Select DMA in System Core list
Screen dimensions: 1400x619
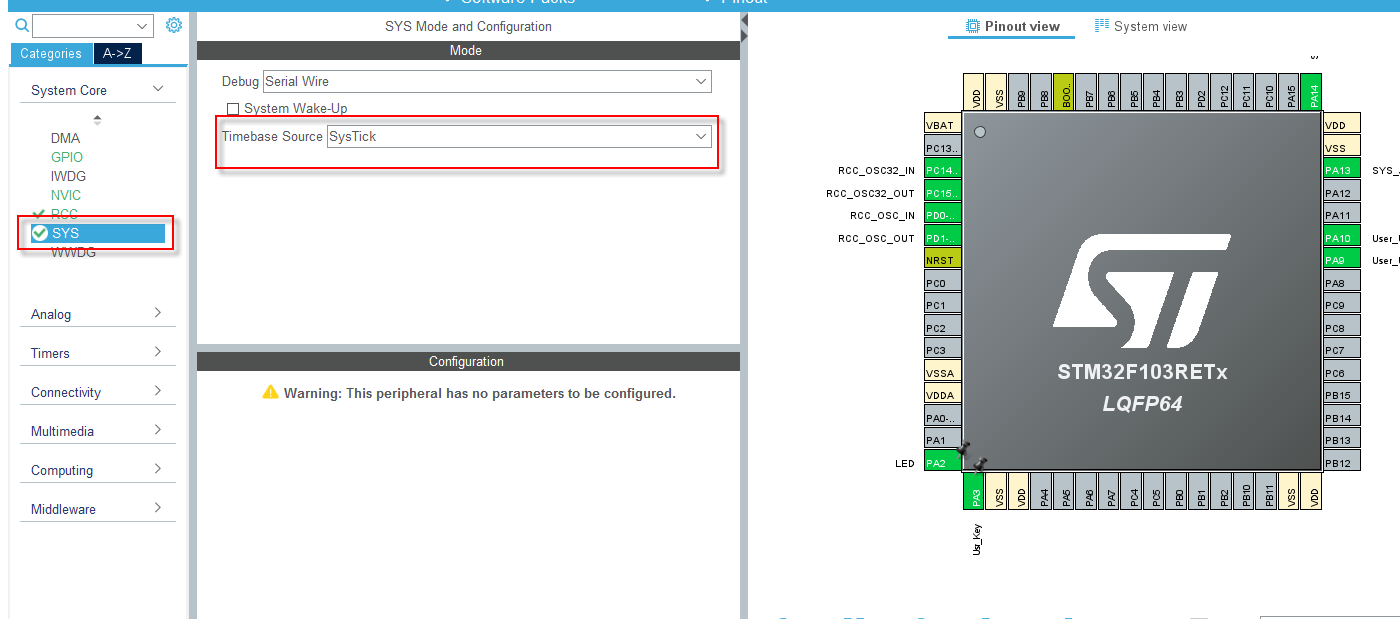tap(66, 138)
